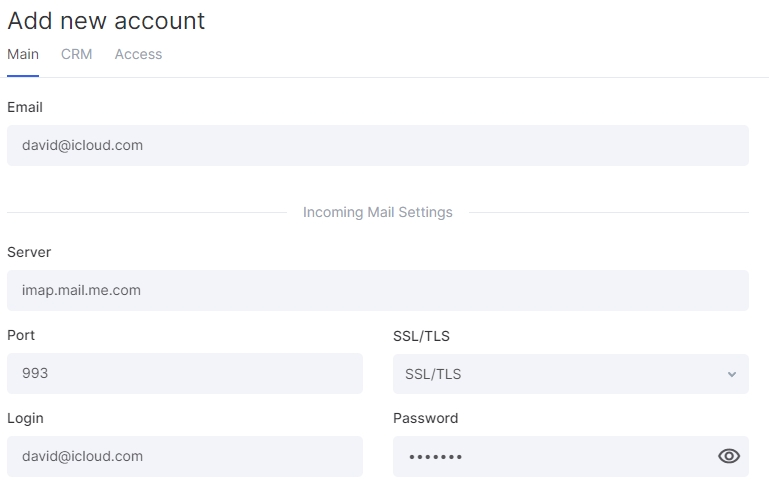The width and height of the screenshot is (769, 502).
Task: Reveal password with the eye icon
Action: 729,456
